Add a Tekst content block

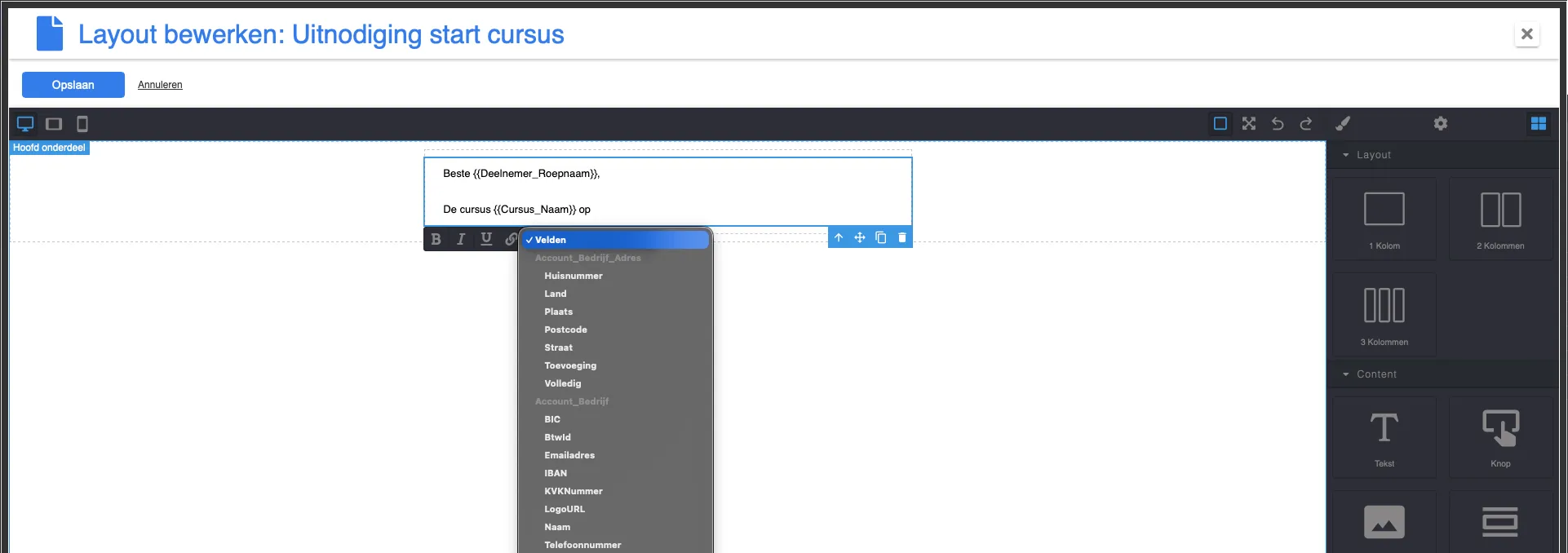click(1384, 437)
